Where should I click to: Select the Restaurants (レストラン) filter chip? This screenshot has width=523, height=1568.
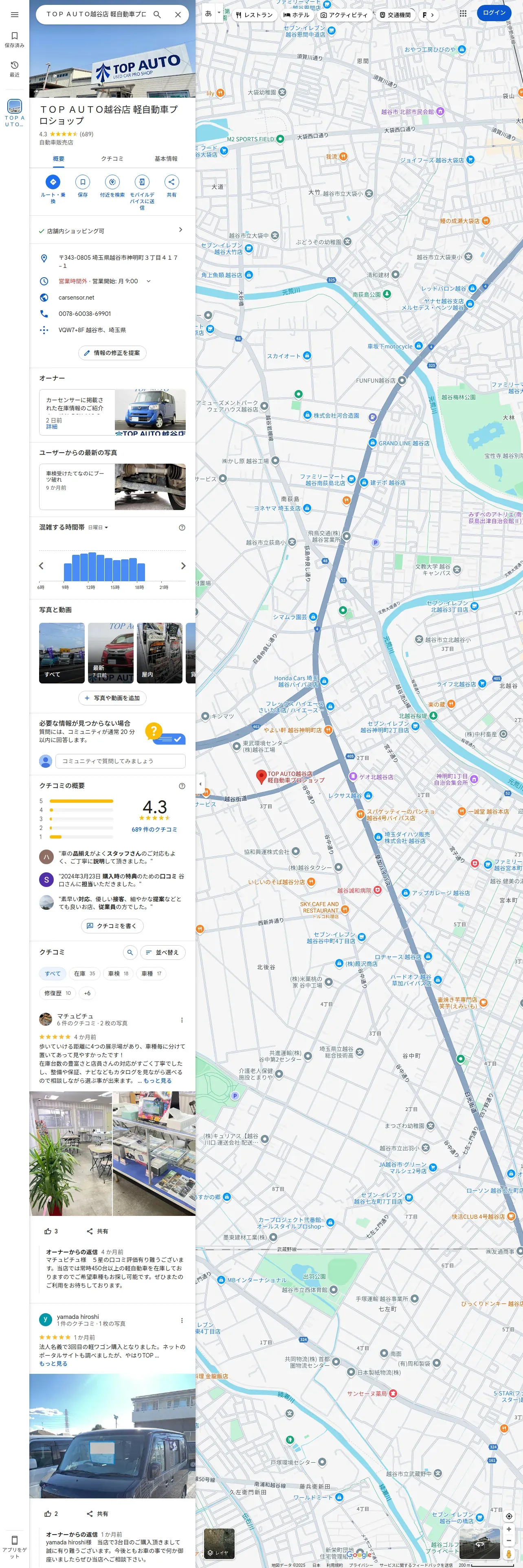coord(255,15)
